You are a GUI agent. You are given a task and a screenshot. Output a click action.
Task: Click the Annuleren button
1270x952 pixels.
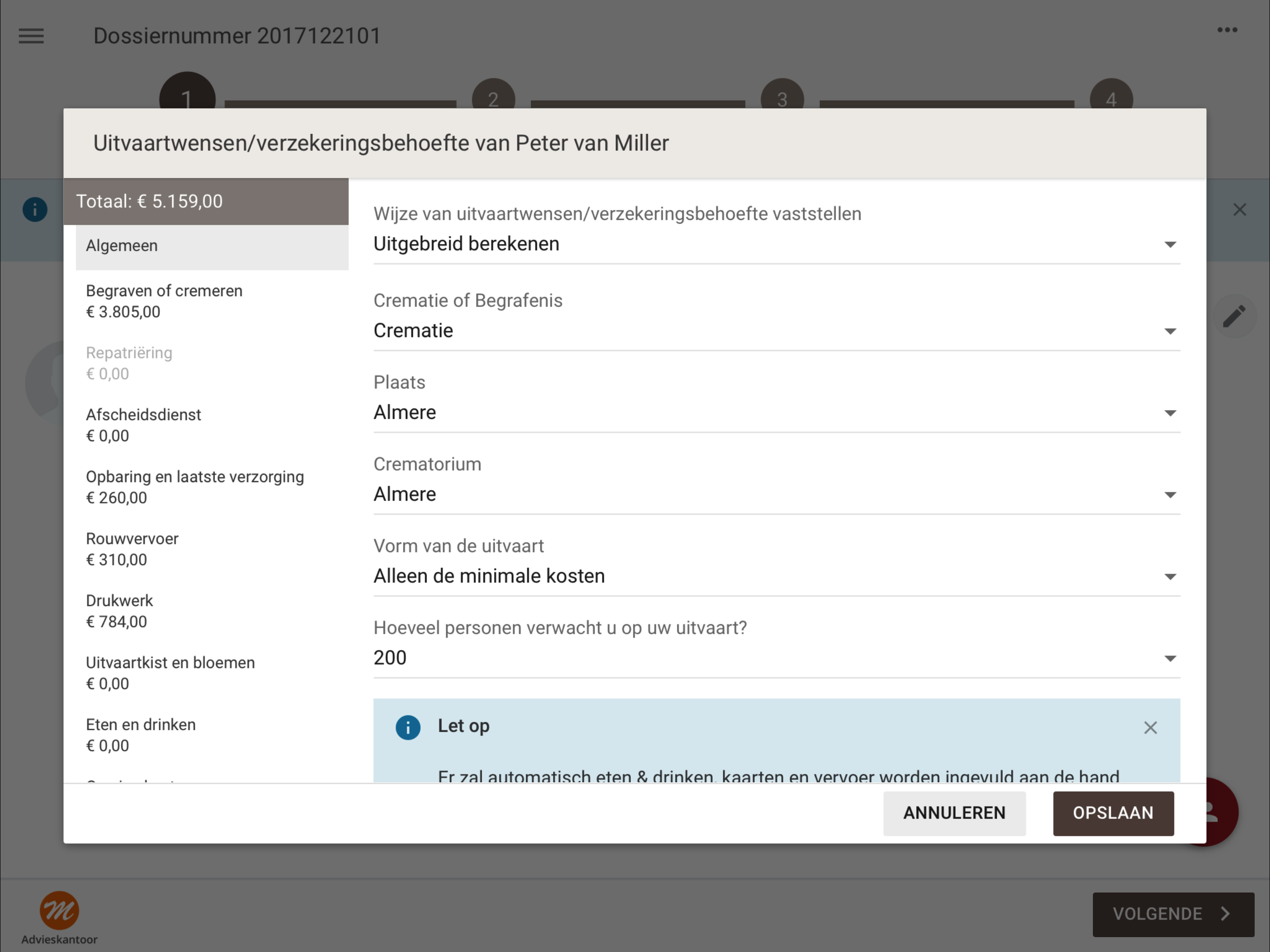(x=954, y=813)
